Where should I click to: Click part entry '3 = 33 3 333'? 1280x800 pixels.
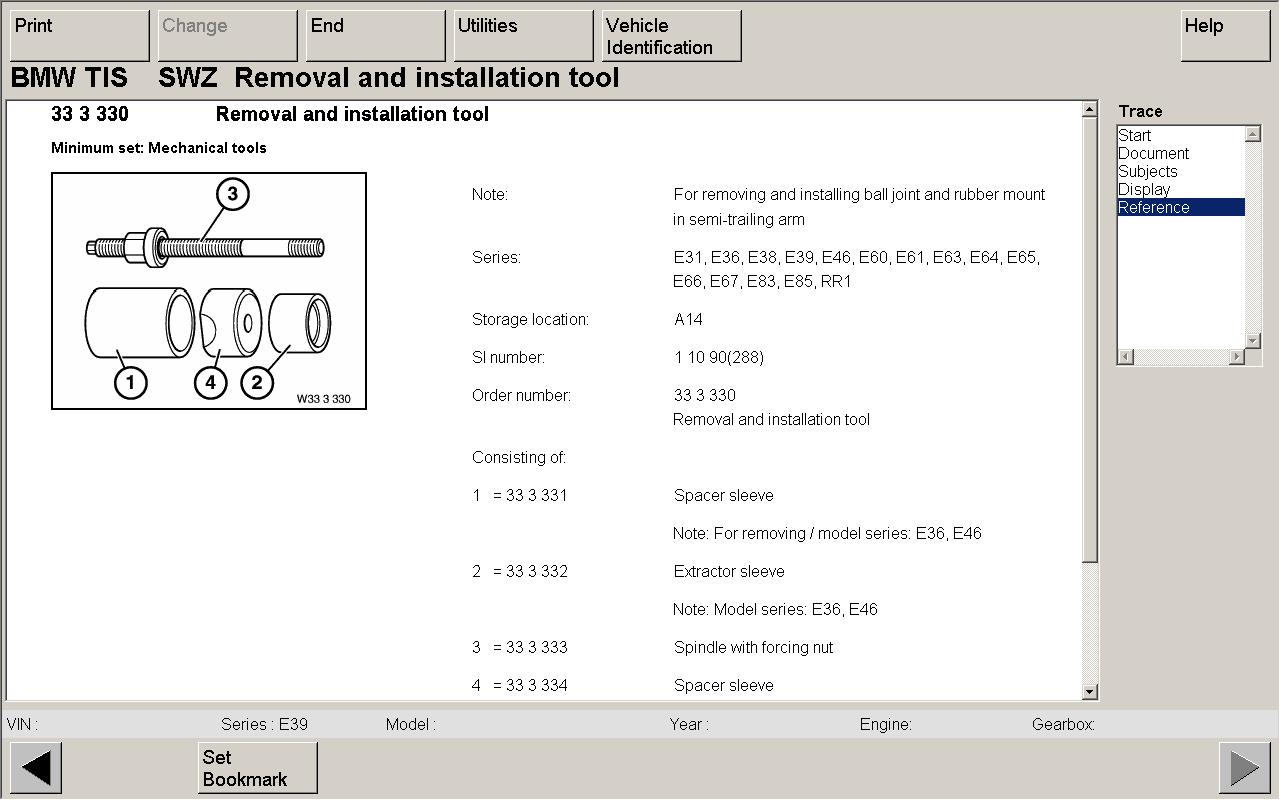[520, 648]
